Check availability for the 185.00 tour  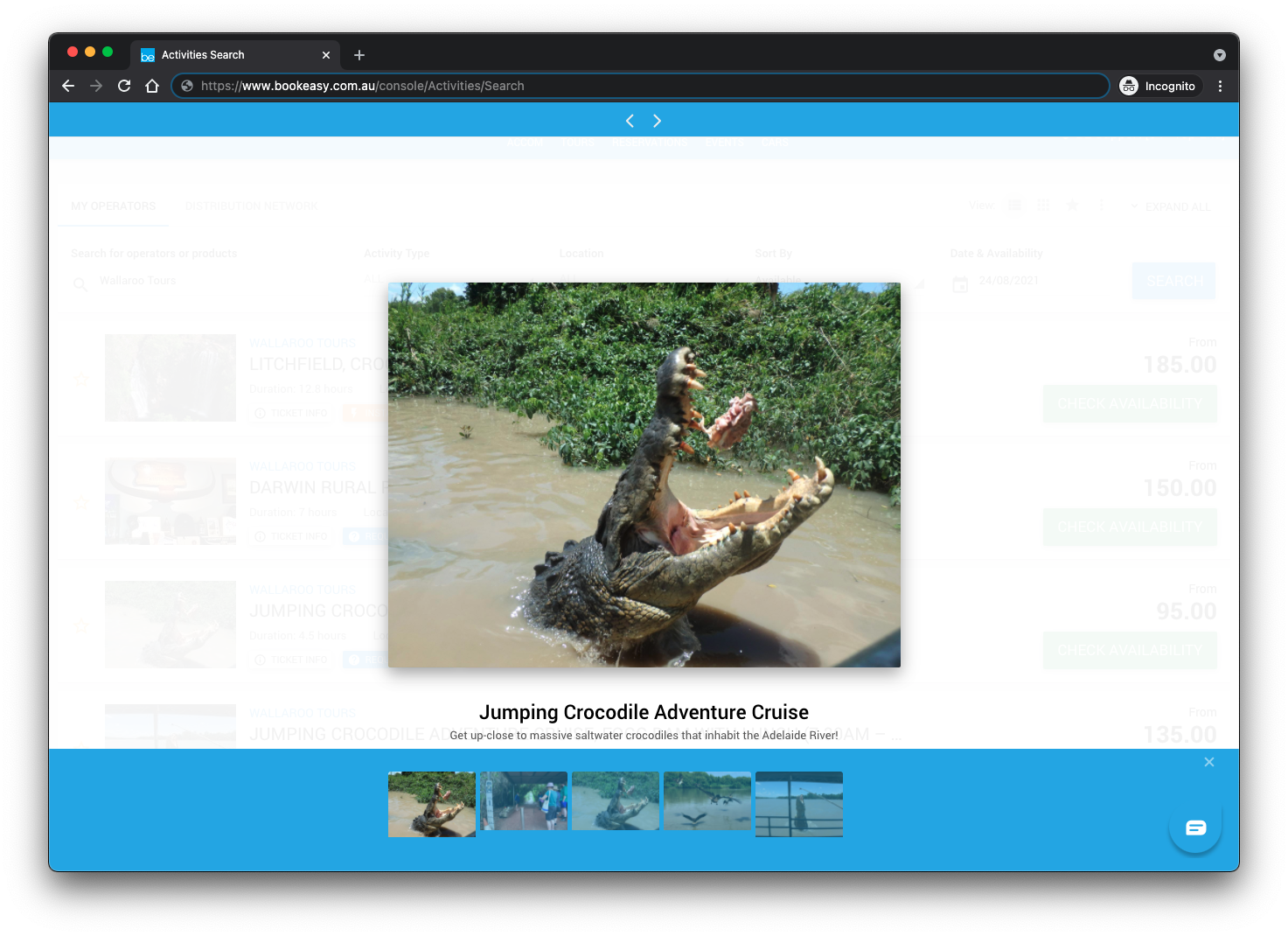click(x=1130, y=404)
